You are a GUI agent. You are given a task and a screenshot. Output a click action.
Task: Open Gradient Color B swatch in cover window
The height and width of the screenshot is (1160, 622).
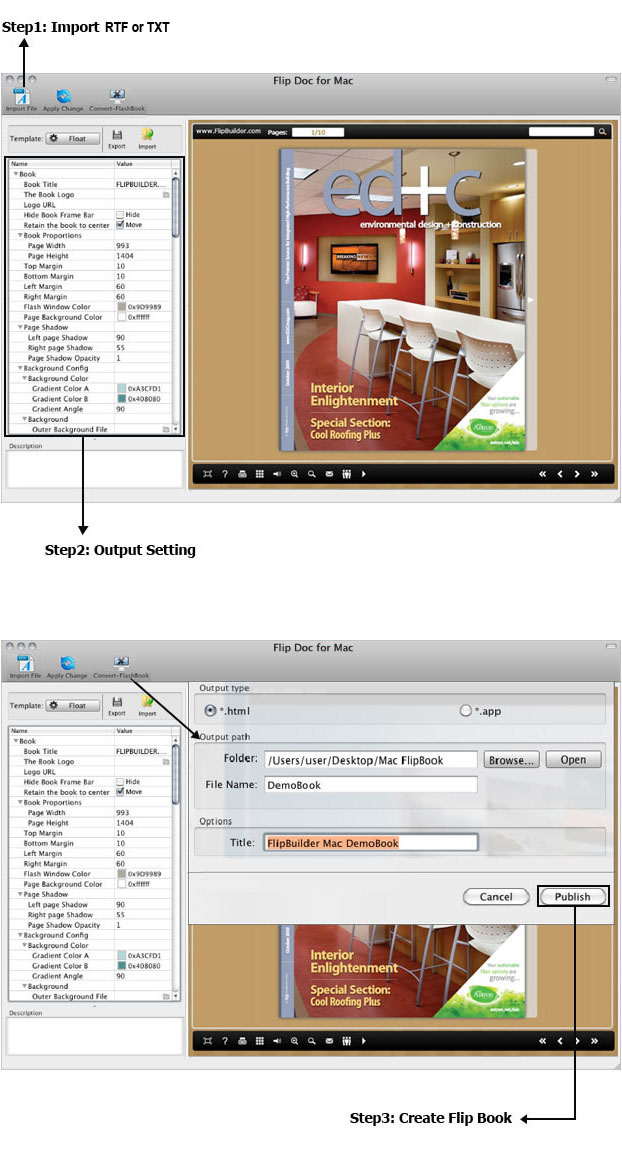point(121,399)
